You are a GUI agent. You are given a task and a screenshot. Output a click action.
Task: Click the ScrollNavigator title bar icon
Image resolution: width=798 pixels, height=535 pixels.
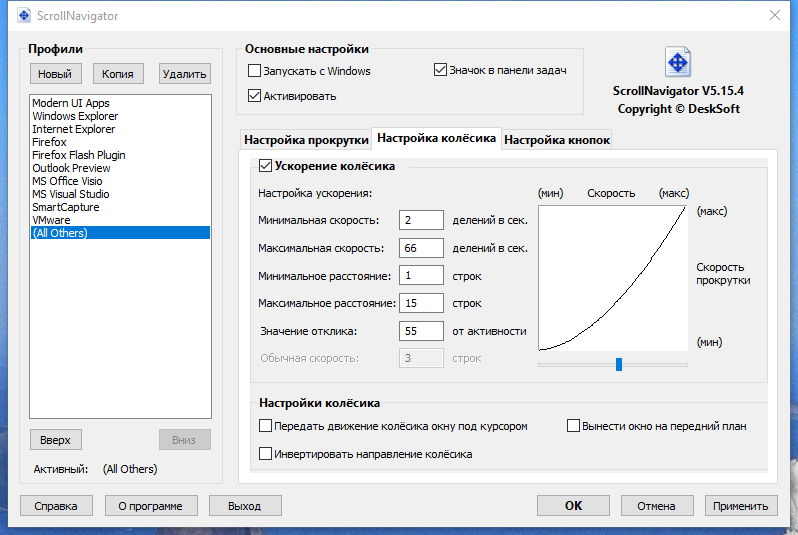(x=23, y=16)
